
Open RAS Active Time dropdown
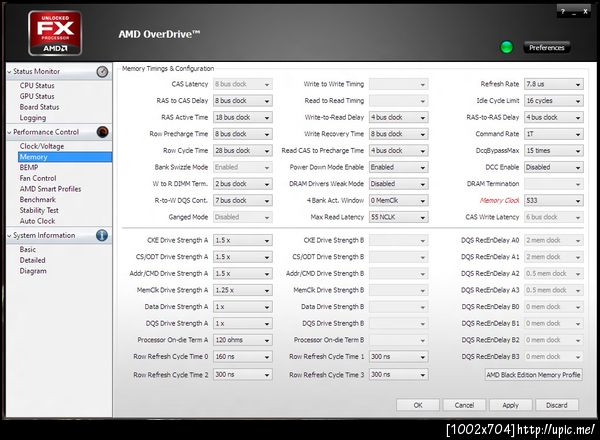(x=243, y=117)
